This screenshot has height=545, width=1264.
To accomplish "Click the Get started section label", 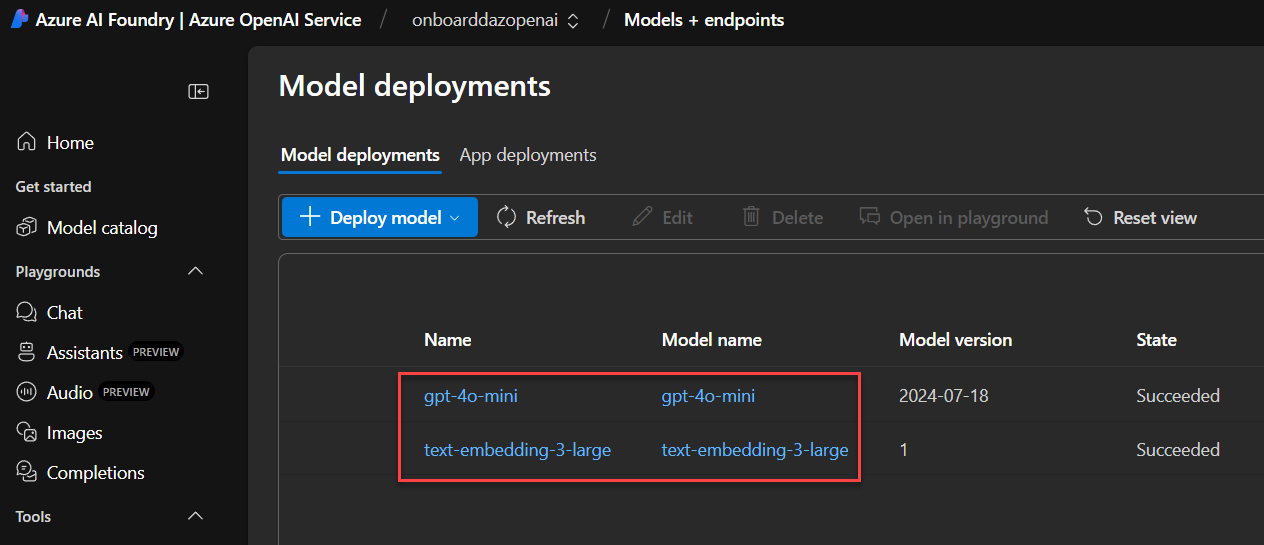I will tap(53, 187).
